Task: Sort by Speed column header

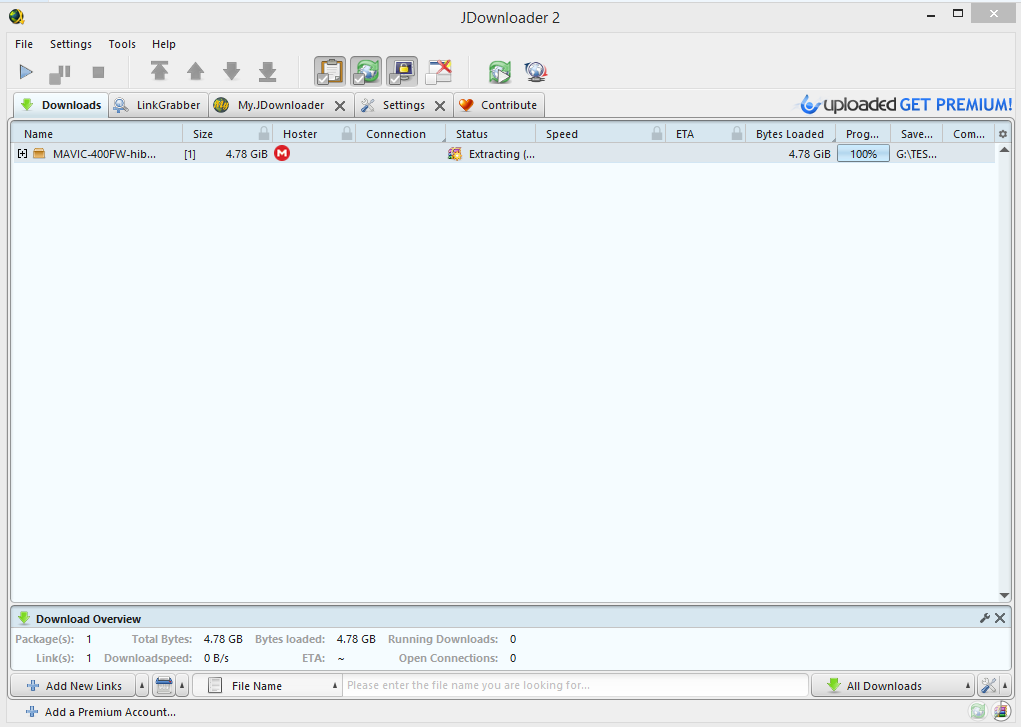Action: pyautogui.click(x=562, y=134)
